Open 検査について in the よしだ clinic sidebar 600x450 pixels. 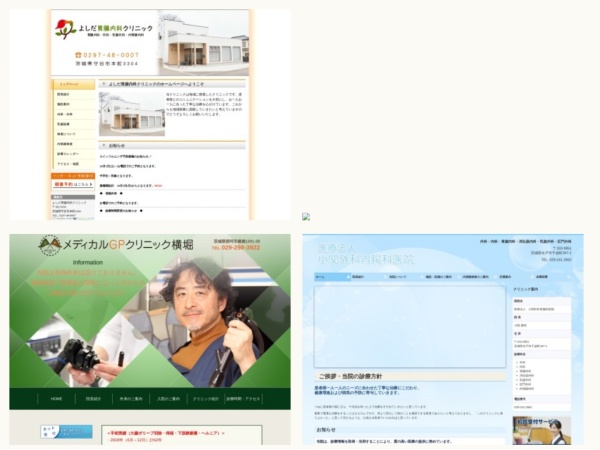click(x=73, y=134)
